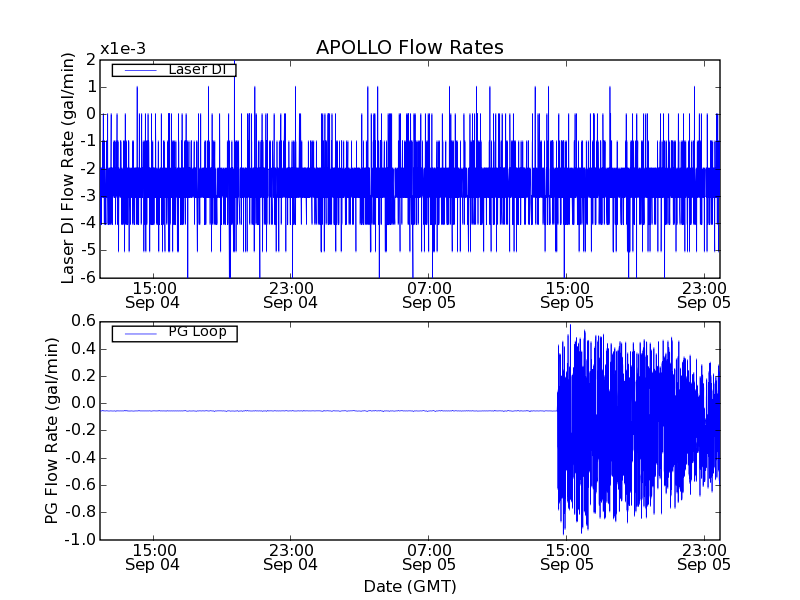The image size is (800, 600).
Task: Click the "0.6" y-axis tick on bottom plot
Action: click(x=84, y=322)
